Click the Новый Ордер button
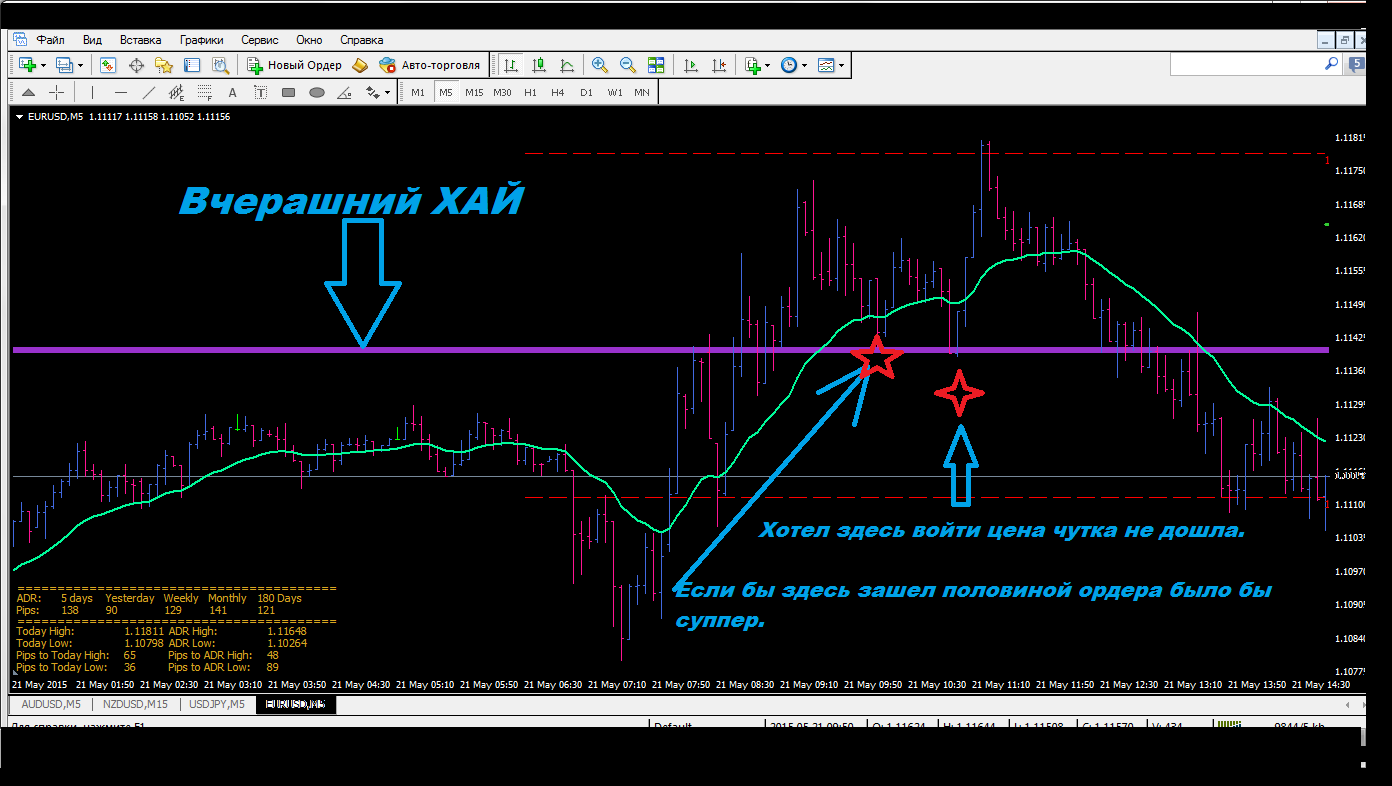Viewport: 1392px width, 786px height. pyautogui.click(x=294, y=65)
